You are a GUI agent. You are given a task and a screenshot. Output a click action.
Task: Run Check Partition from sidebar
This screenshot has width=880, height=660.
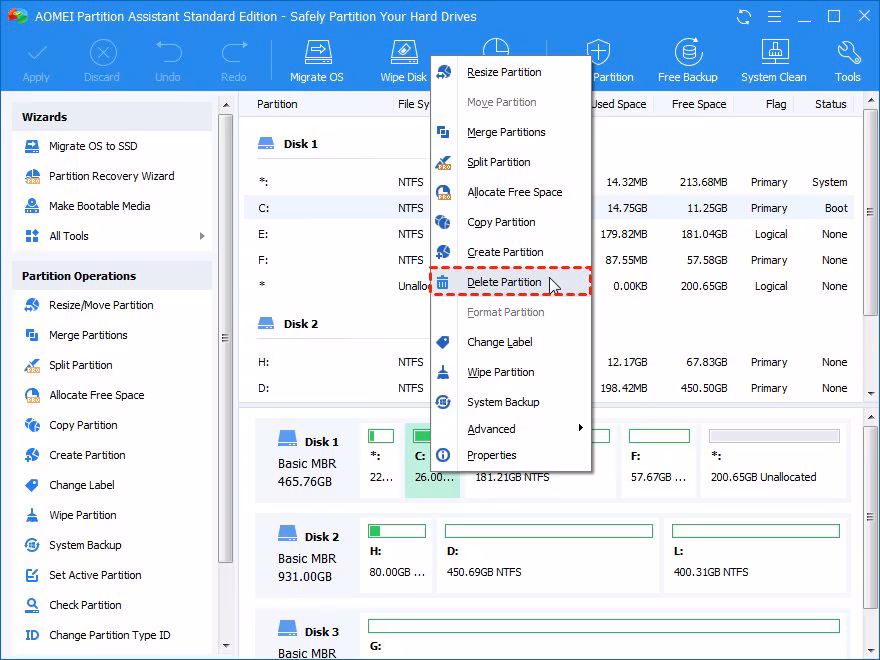(85, 605)
